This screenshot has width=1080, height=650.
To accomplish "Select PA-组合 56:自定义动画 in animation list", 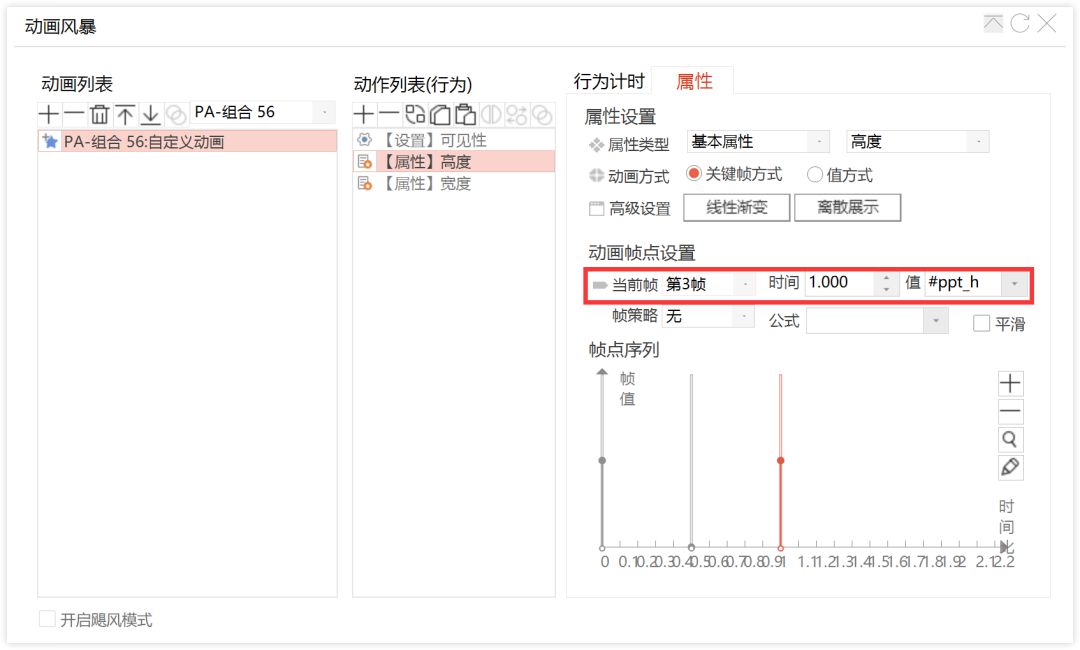I will pos(187,142).
